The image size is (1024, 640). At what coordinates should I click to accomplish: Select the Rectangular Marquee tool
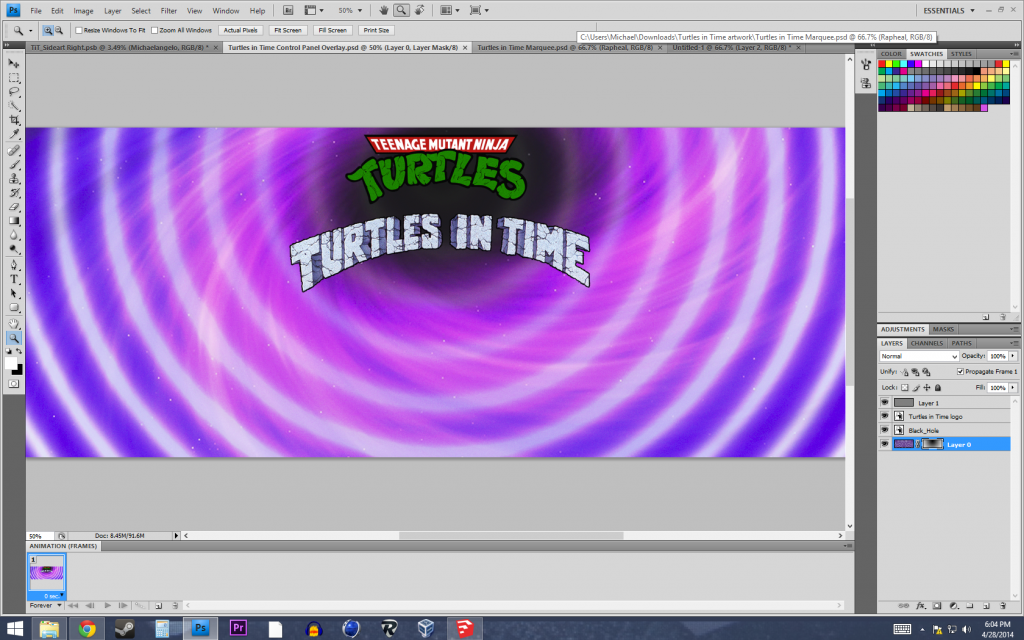click(14, 78)
